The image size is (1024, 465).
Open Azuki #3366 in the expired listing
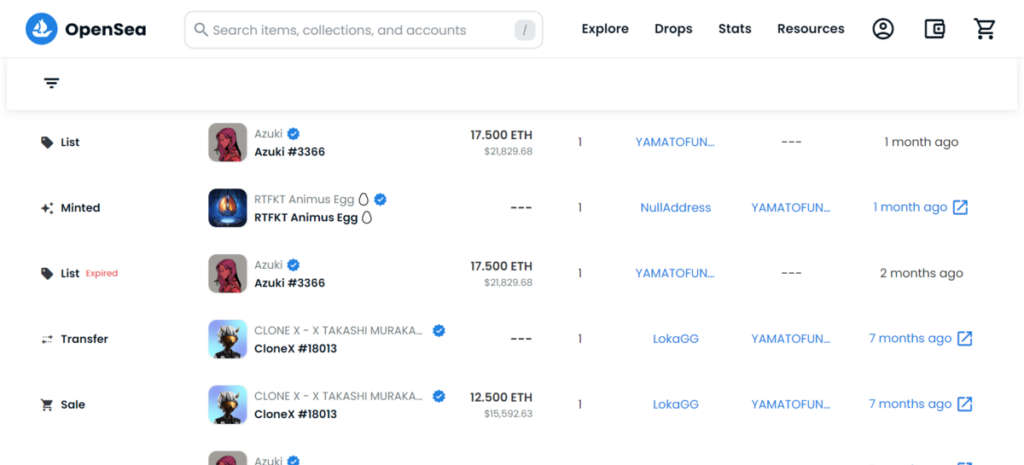tap(289, 283)
